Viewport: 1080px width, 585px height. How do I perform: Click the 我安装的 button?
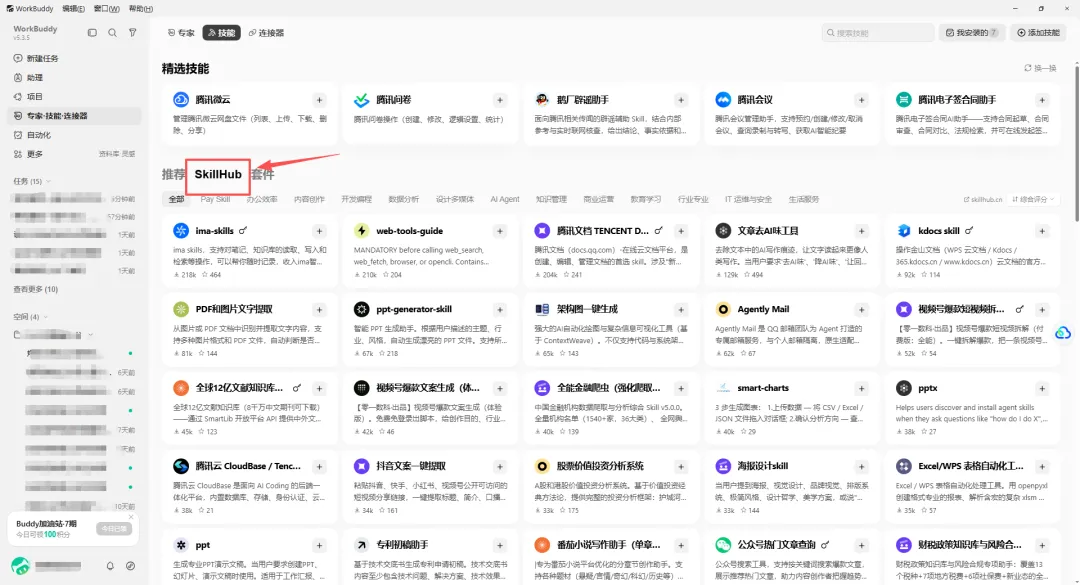[x=971, y=32]
